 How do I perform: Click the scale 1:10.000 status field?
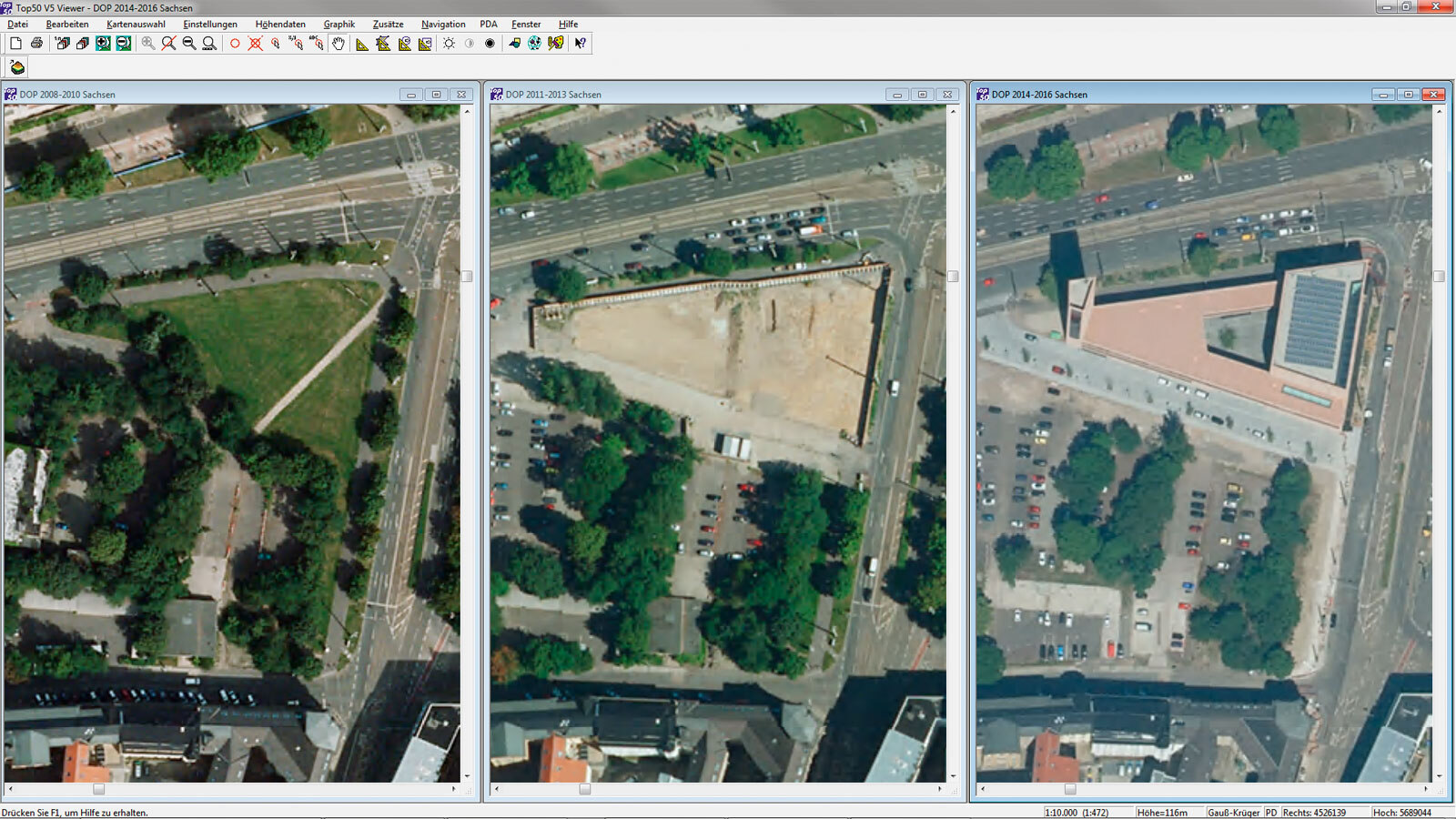pos(1087,812)
